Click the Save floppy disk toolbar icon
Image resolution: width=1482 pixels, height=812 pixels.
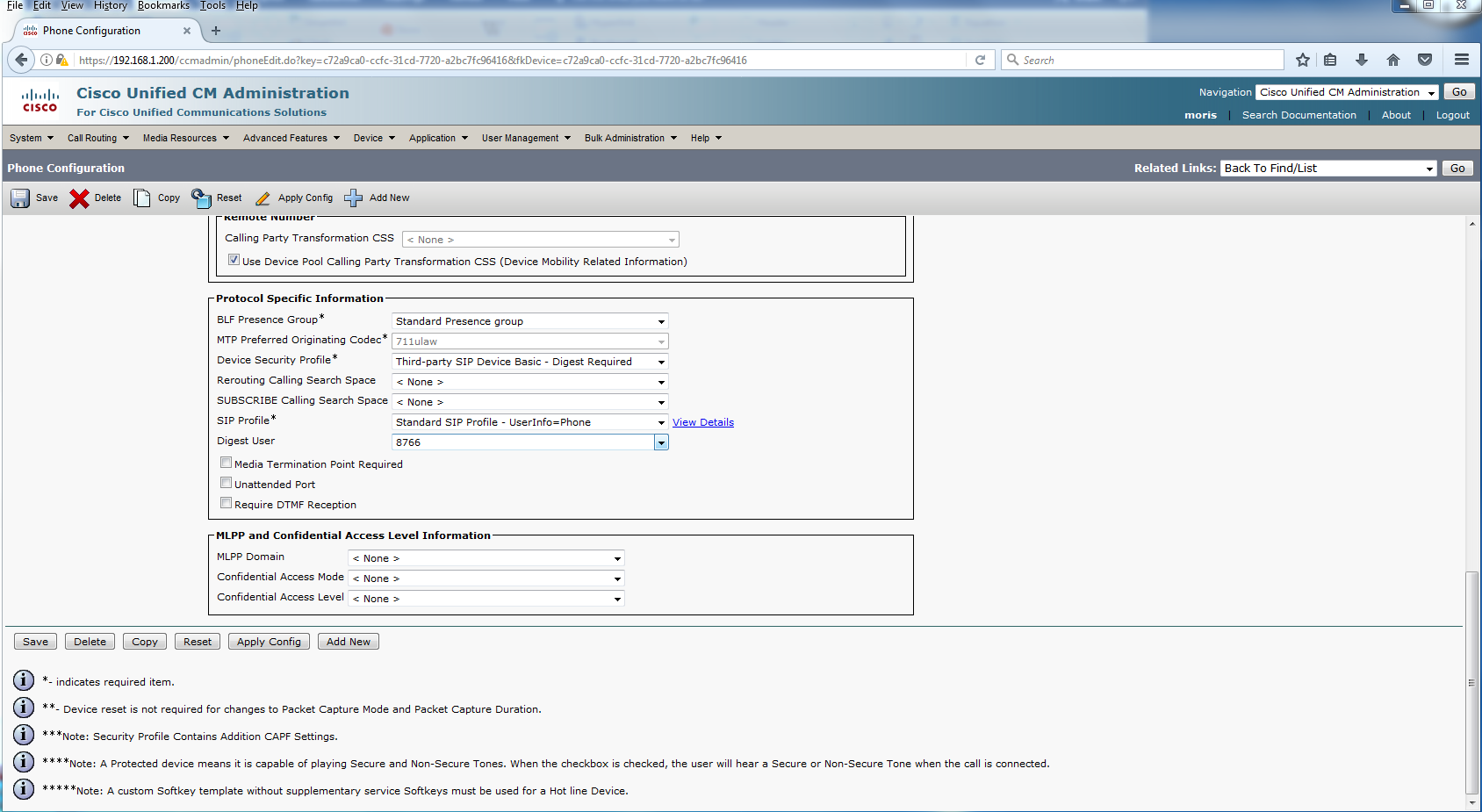(20, 198)
